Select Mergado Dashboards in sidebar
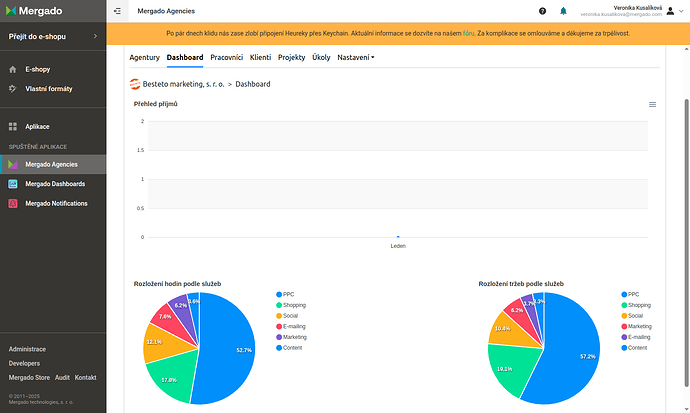 (53, 184)
